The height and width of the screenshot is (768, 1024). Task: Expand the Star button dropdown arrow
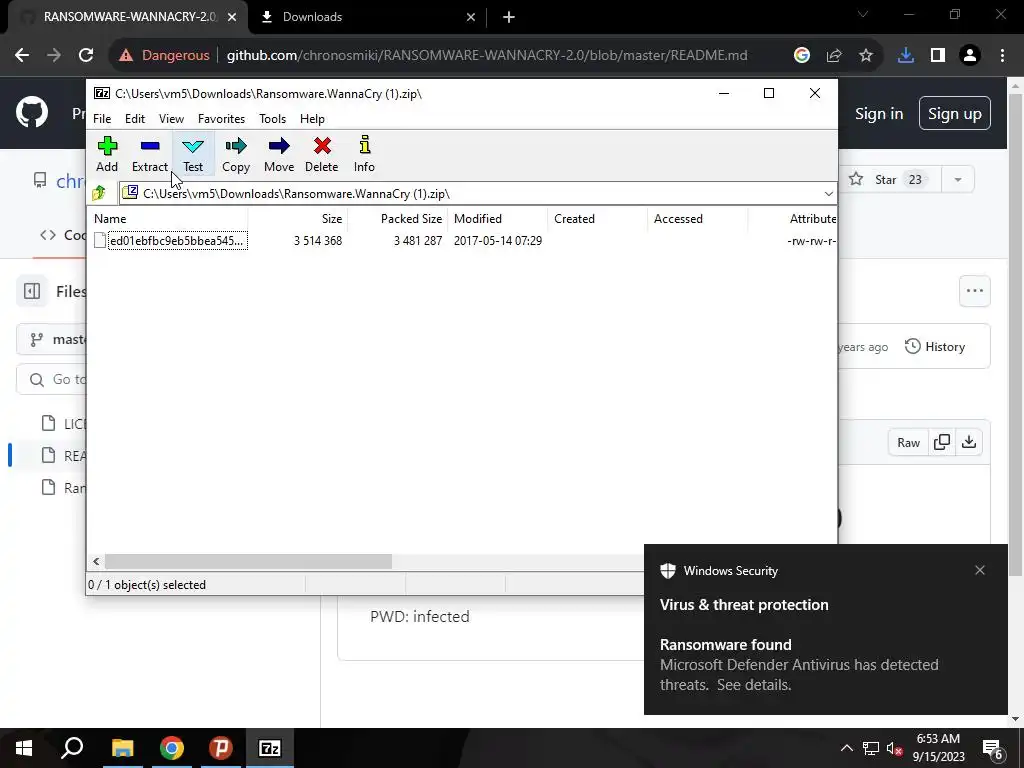coord(958,180)
